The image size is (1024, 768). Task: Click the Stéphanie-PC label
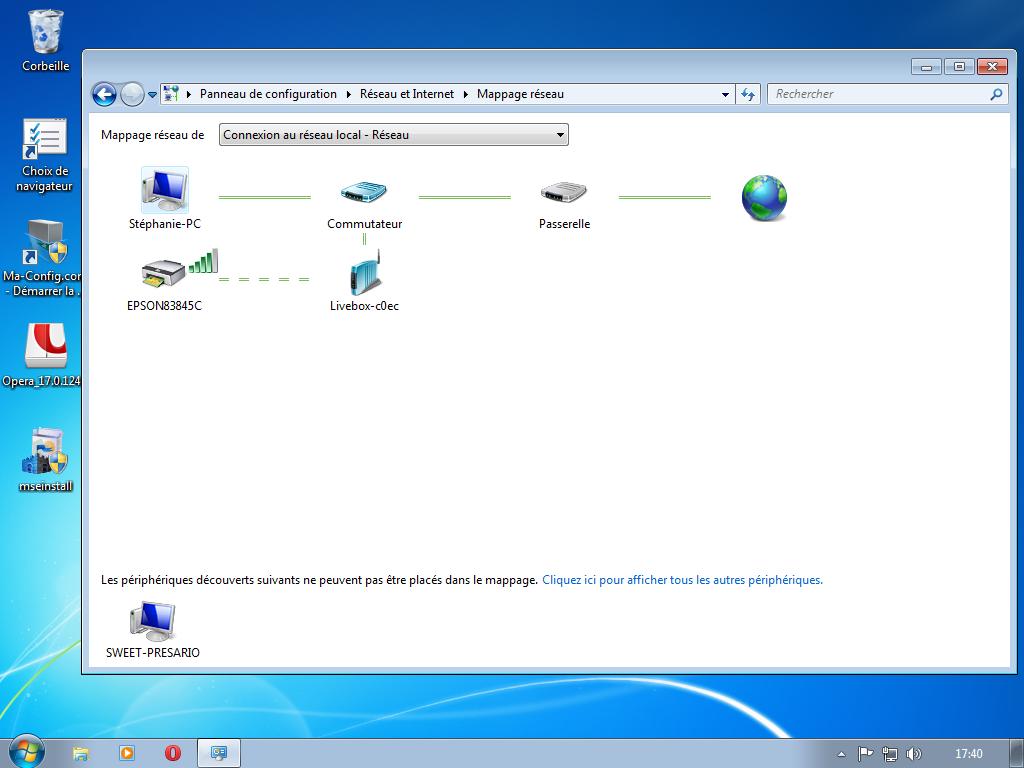coord(165,224)
